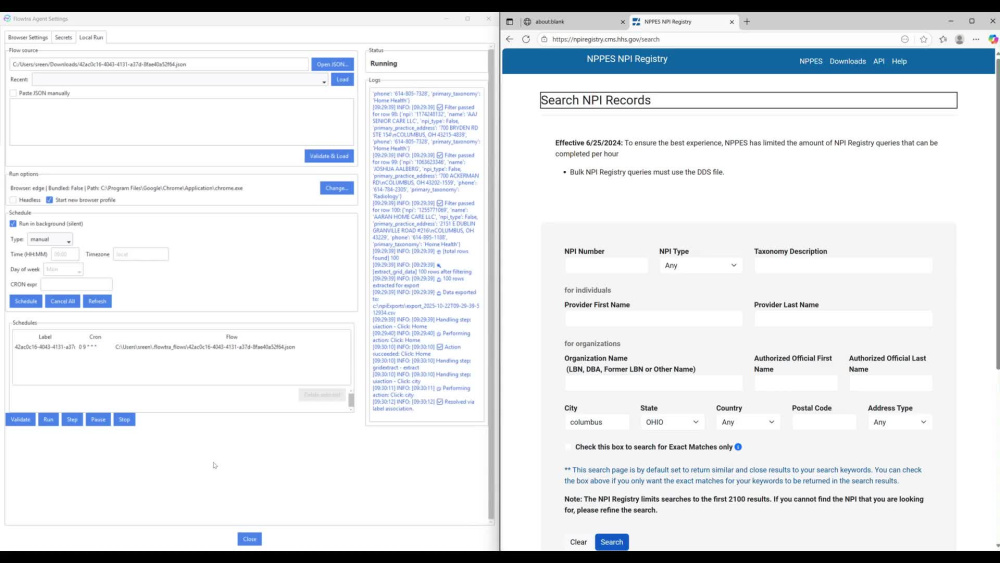
Task: Click Cancel All button
Action: (x=62, y=301)
